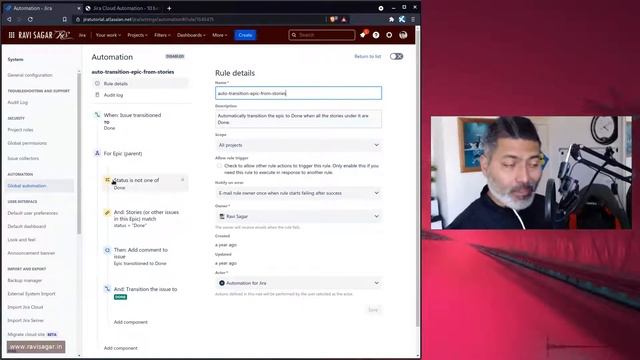The image size is (640, 360).
Task: Expand the Scope All projects dropdown
Action: 298,145
